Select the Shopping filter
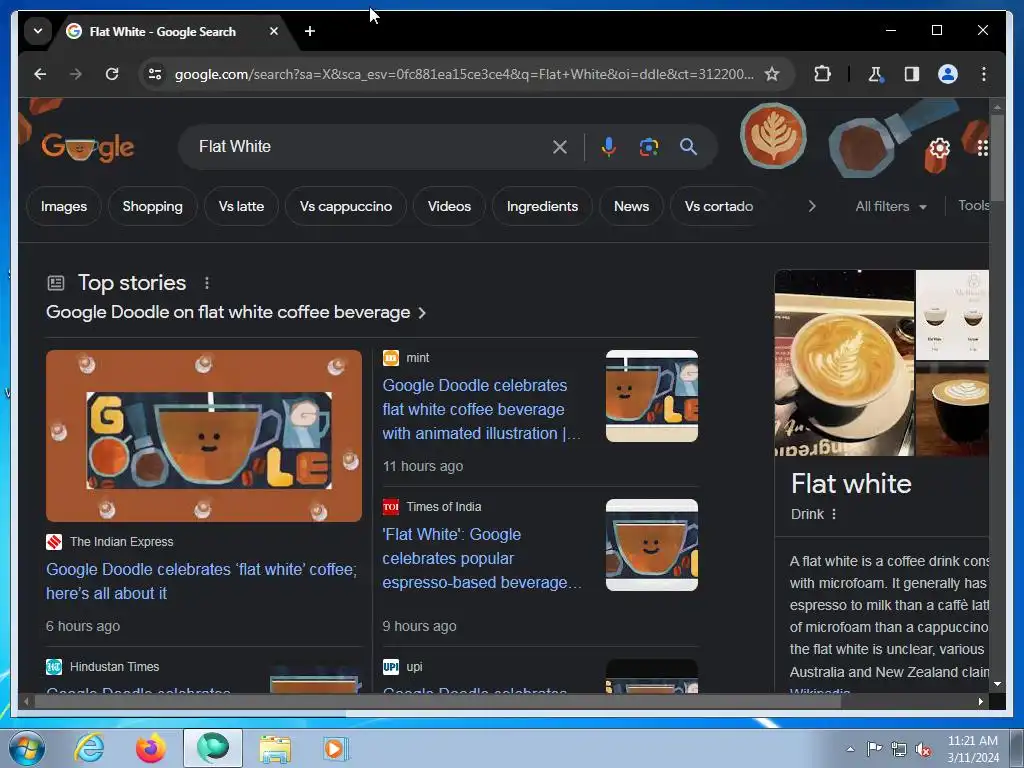 pyautogui.click(x=153, y=206)
